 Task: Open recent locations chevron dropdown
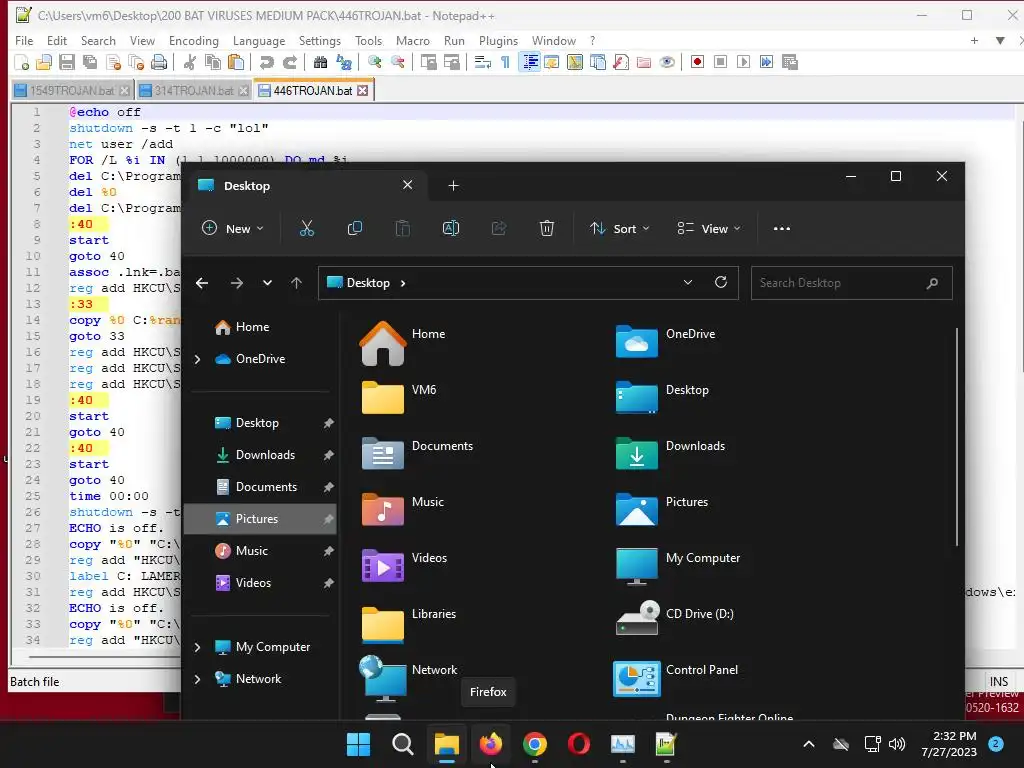coord(267,283)
